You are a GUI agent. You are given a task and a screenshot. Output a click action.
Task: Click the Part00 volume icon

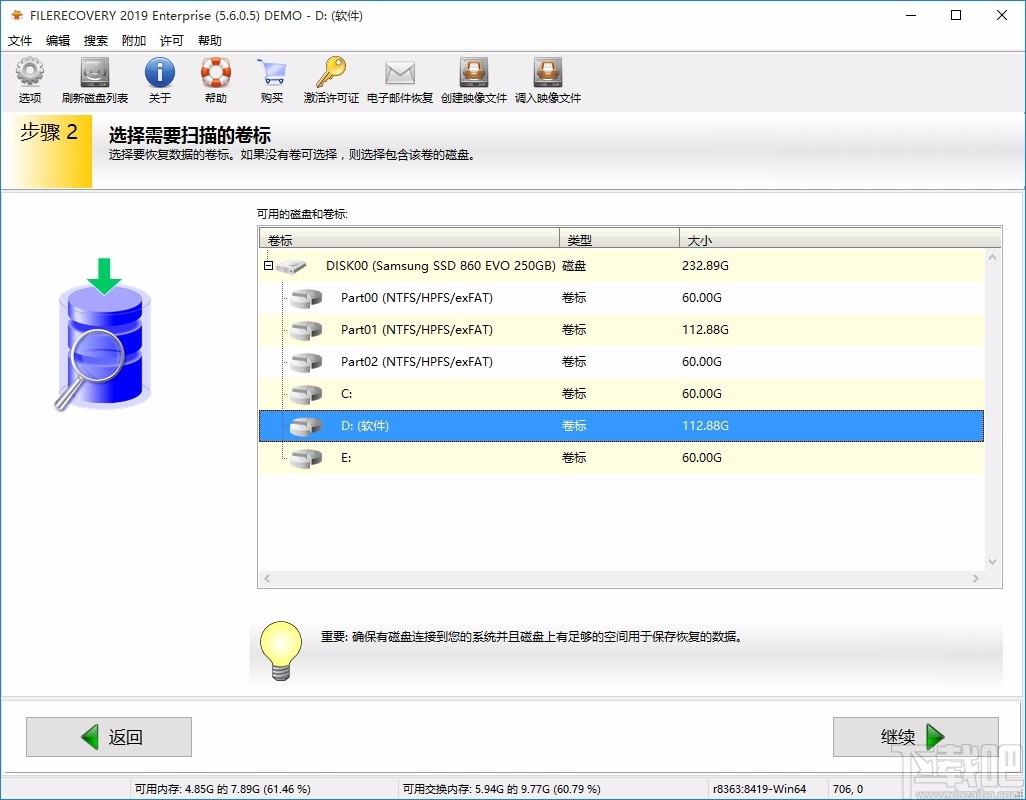click(x=306, y=298)
